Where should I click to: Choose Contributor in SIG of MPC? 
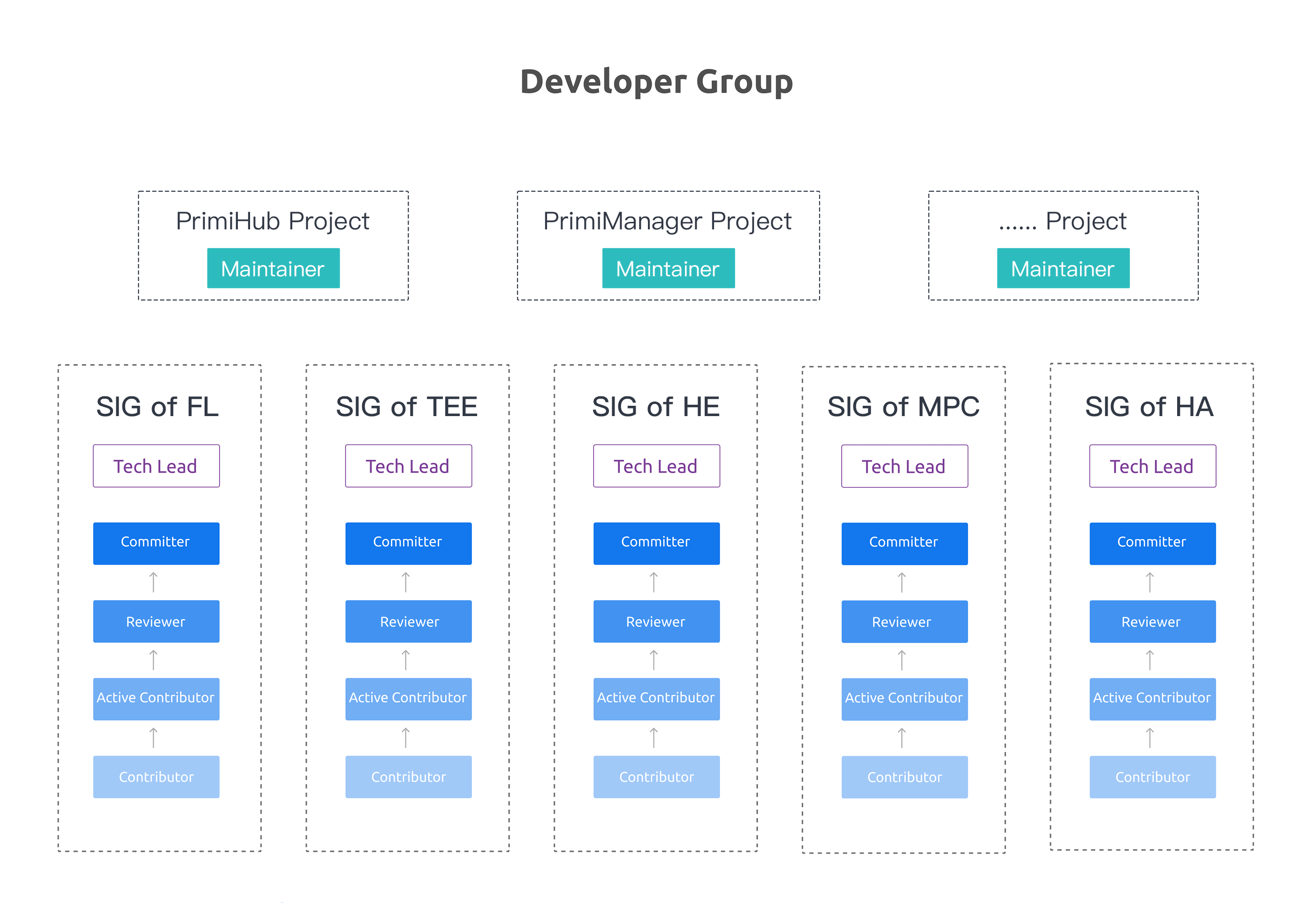click(x=905, y=777)
